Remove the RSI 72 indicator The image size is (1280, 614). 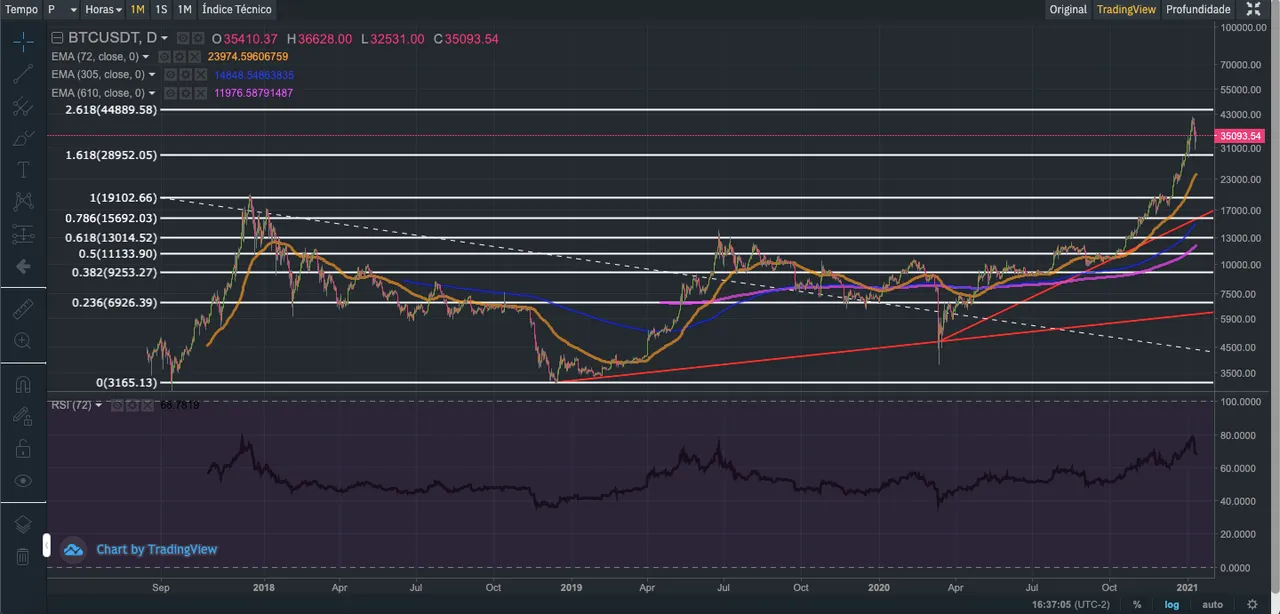pos(146,405)
